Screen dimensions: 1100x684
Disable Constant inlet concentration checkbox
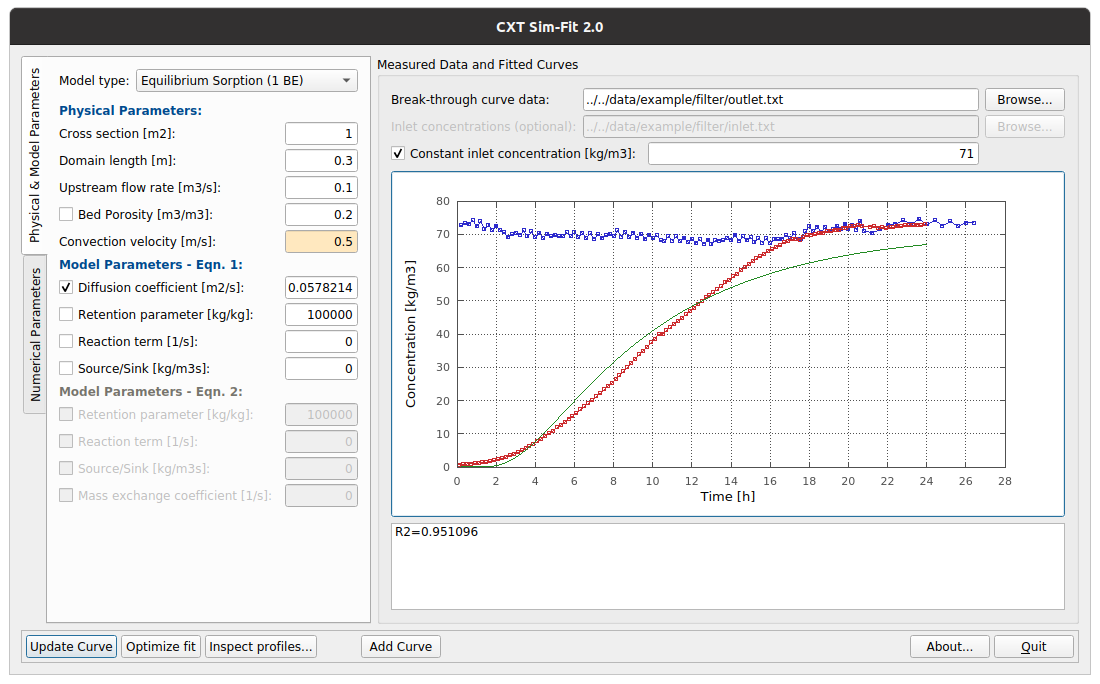click(398, 154)
